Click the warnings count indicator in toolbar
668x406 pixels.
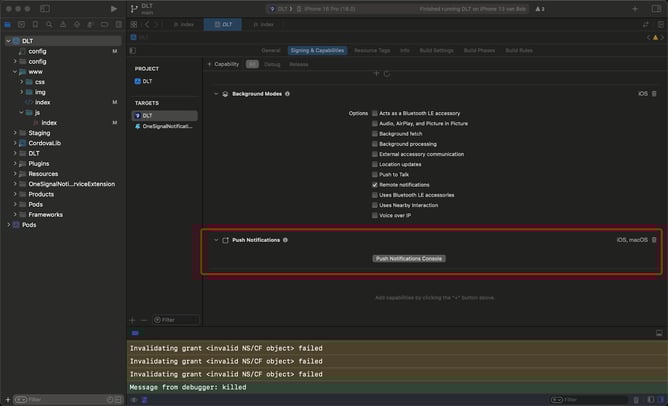click(540, 9)
